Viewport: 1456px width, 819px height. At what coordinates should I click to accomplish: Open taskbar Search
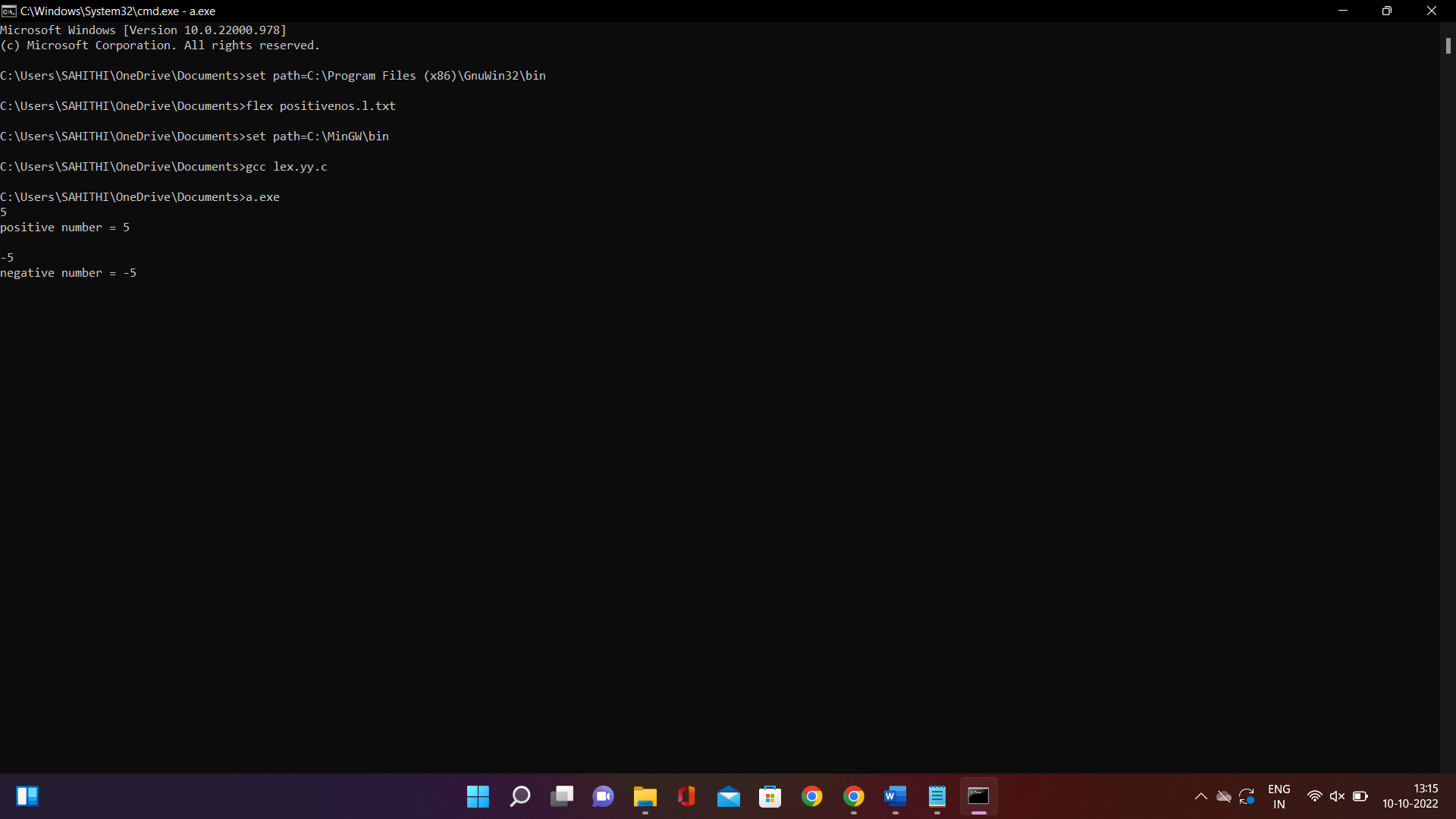(x=520, y=796)
